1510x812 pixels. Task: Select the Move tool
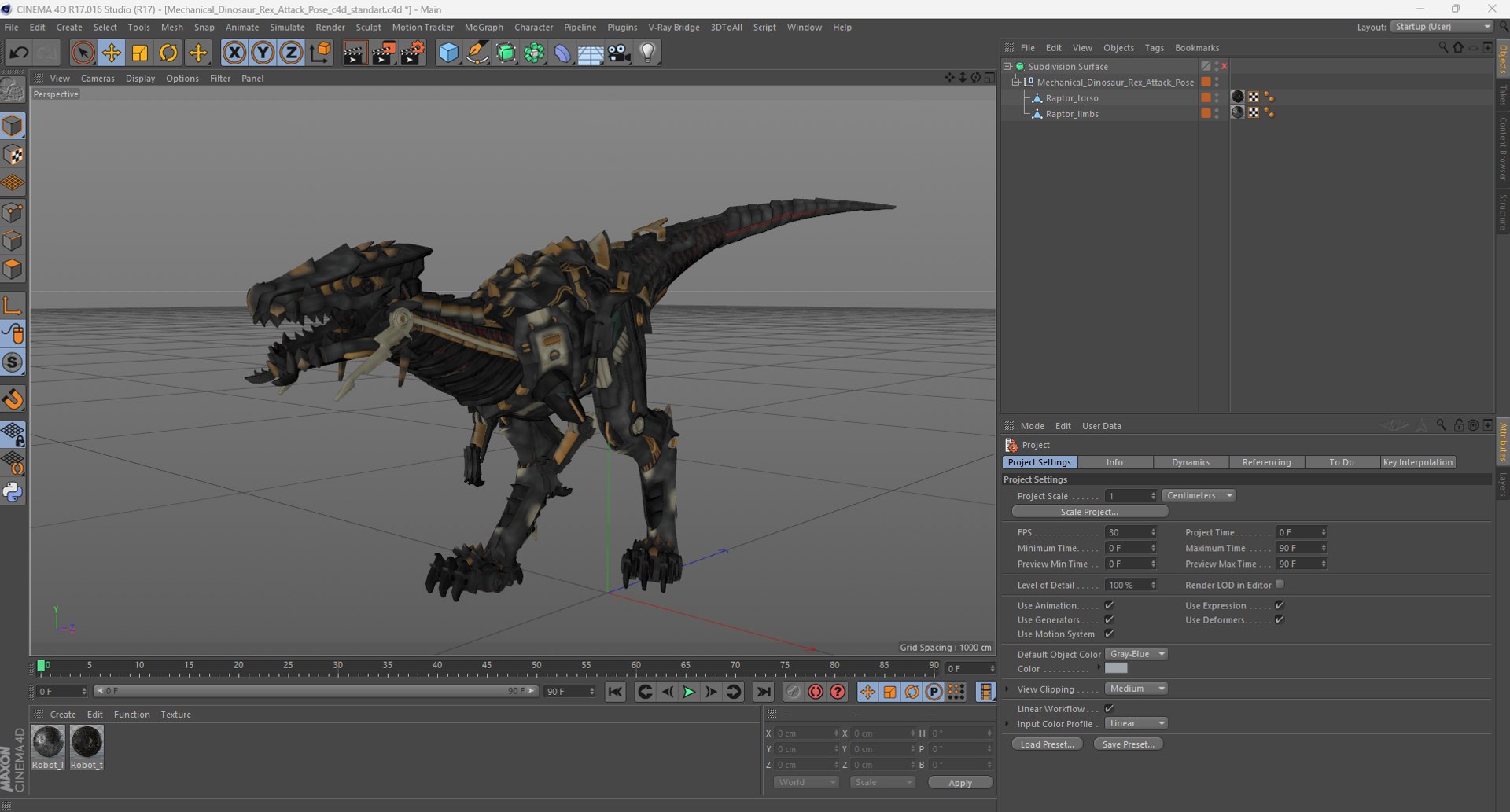tap(111, 53)
